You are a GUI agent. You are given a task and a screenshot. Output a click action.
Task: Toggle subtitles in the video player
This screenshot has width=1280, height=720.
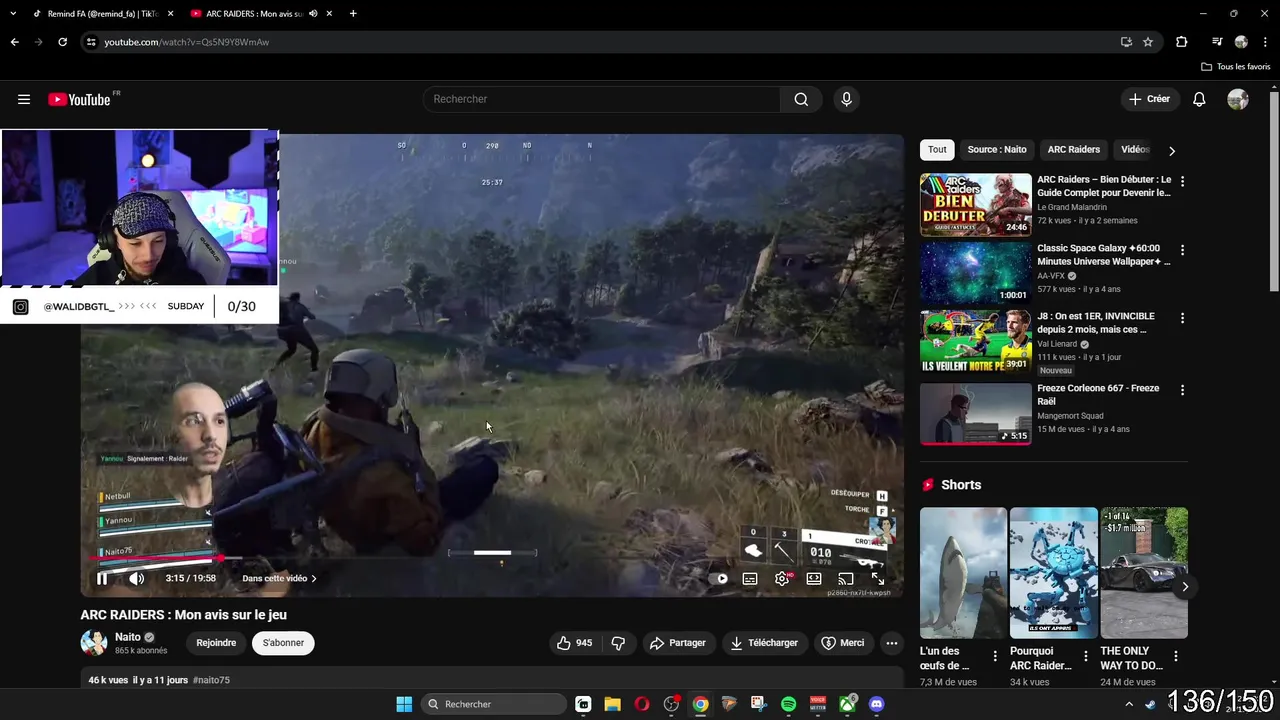coord(750,578)
